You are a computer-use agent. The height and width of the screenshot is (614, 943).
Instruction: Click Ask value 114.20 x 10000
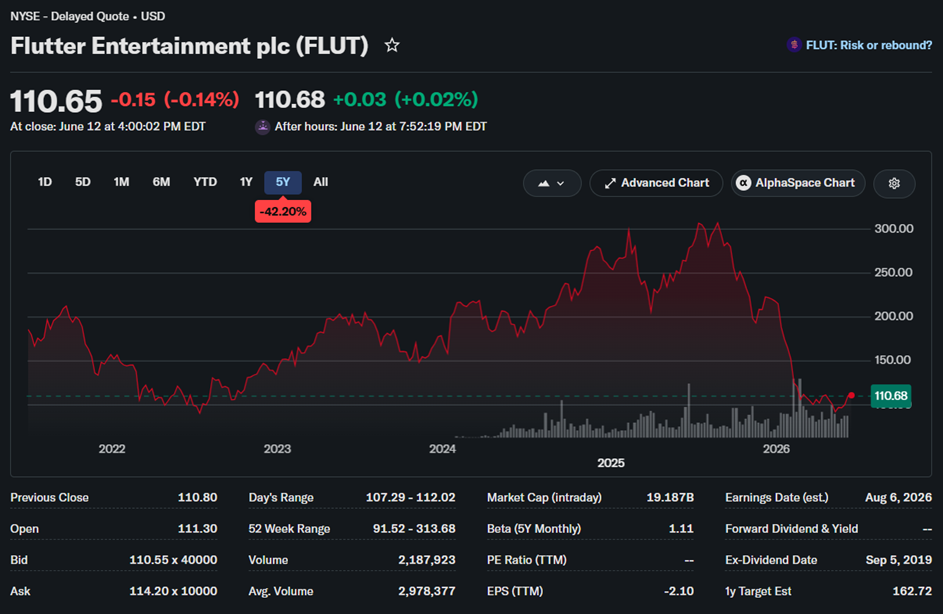173,592
